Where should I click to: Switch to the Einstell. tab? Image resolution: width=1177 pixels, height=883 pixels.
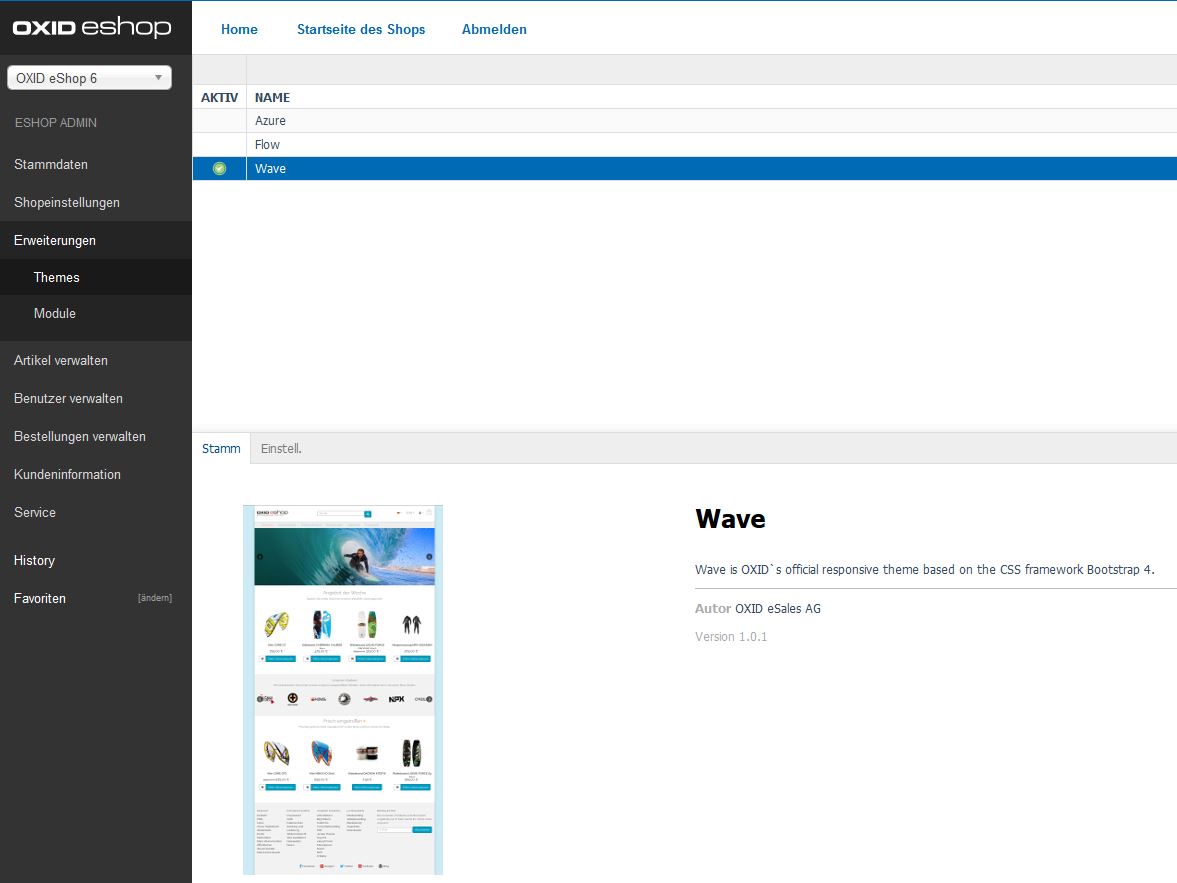click(281, 449)
